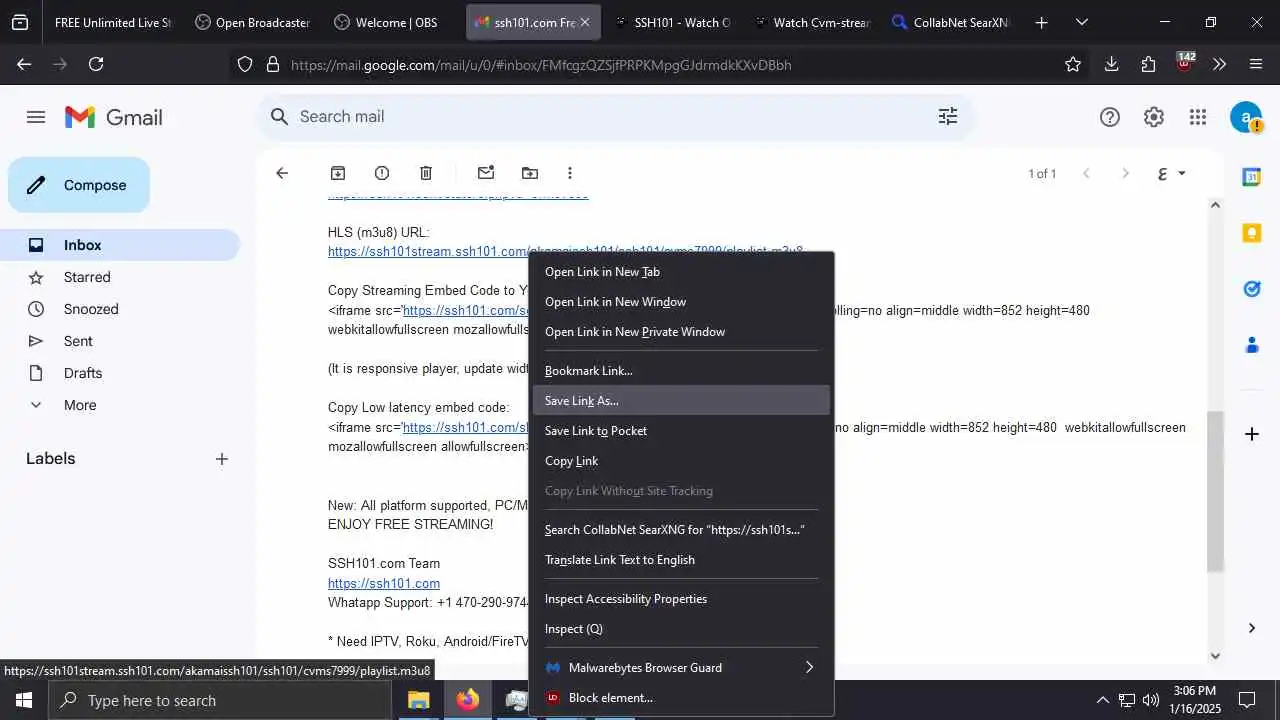Open Contacts side panel icon
Viewport: 1280px width, 720px height.
click(1251, 345)
